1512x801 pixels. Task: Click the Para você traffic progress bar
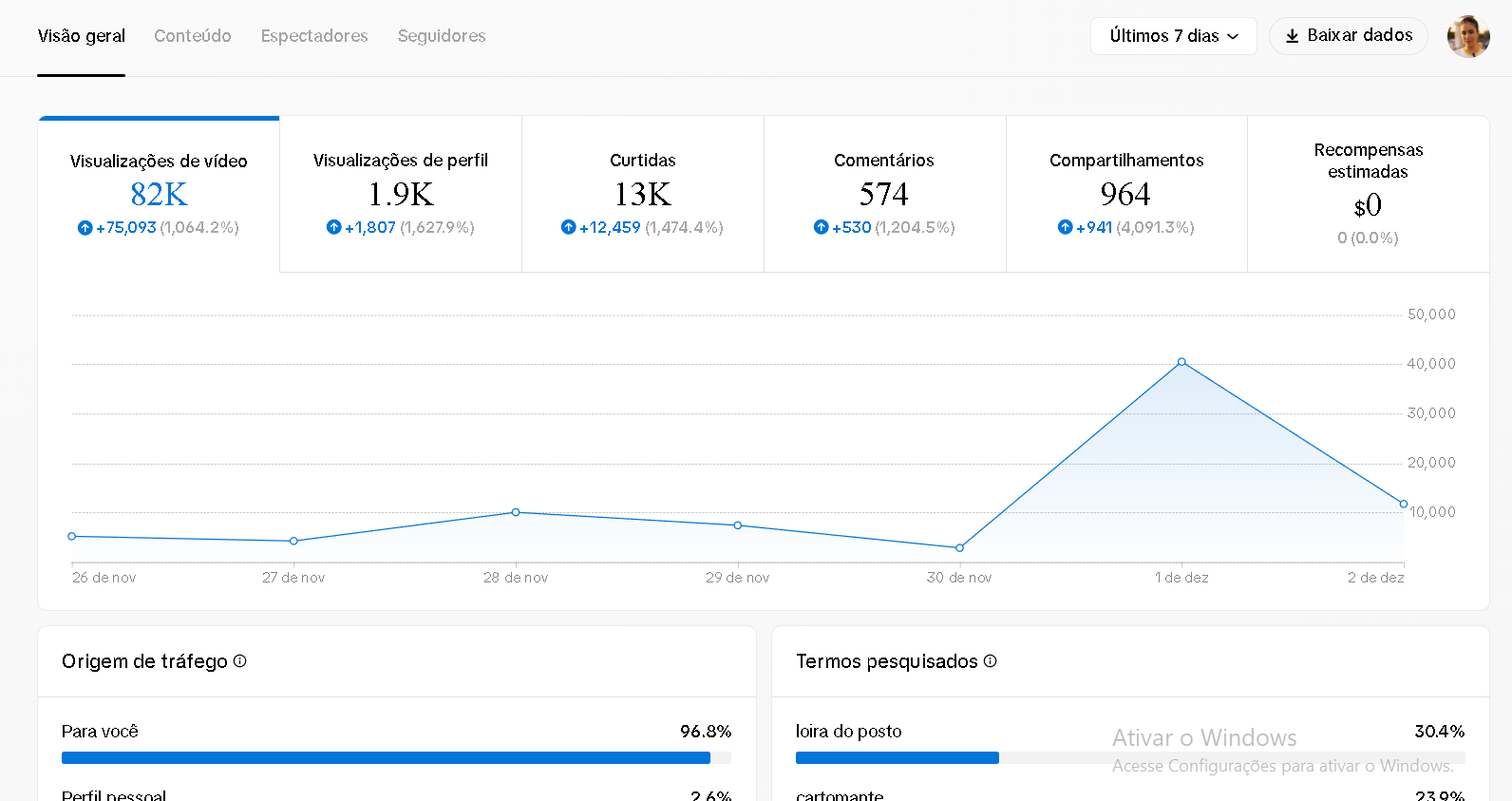[386, 758]
